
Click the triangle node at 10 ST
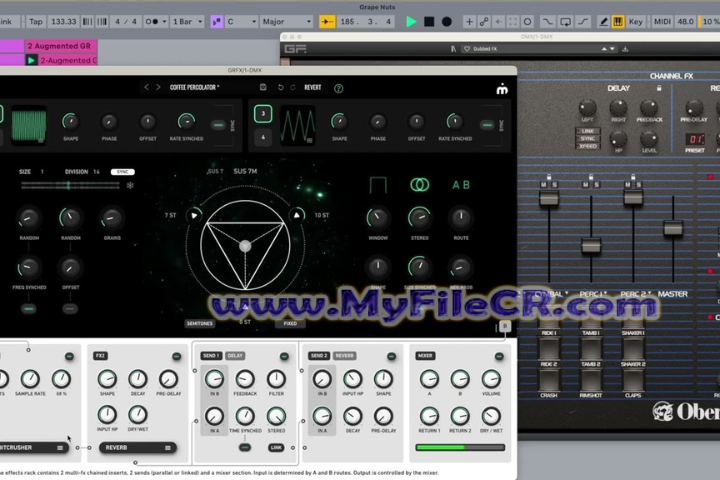(297, 215)
